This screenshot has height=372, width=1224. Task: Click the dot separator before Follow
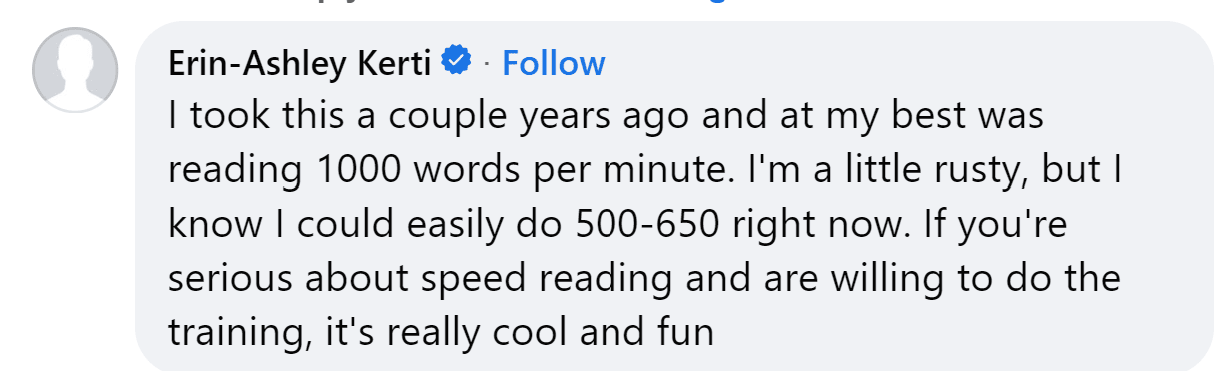[x=487, y=64]
